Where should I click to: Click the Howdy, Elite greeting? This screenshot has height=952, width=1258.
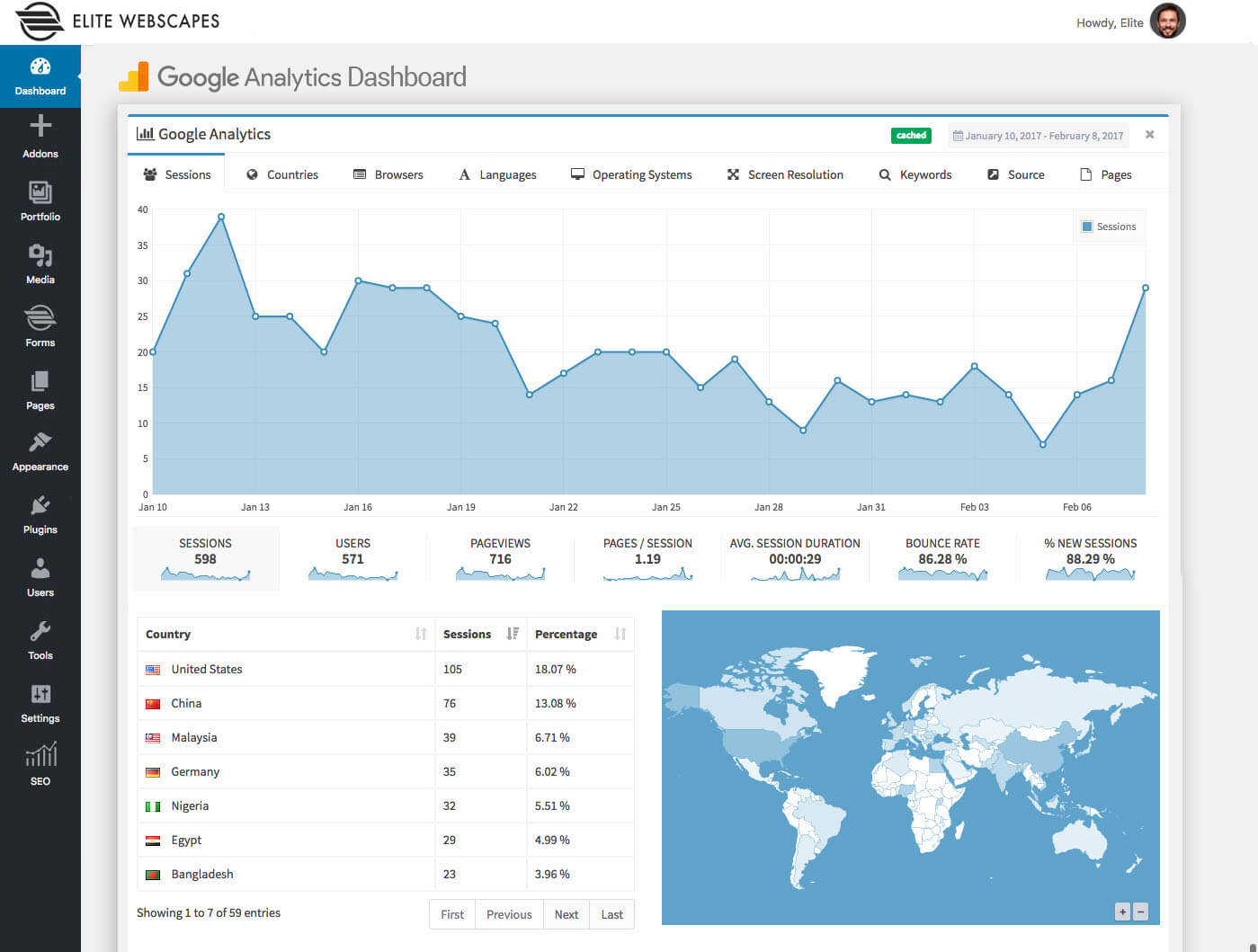coord(1110,22)
